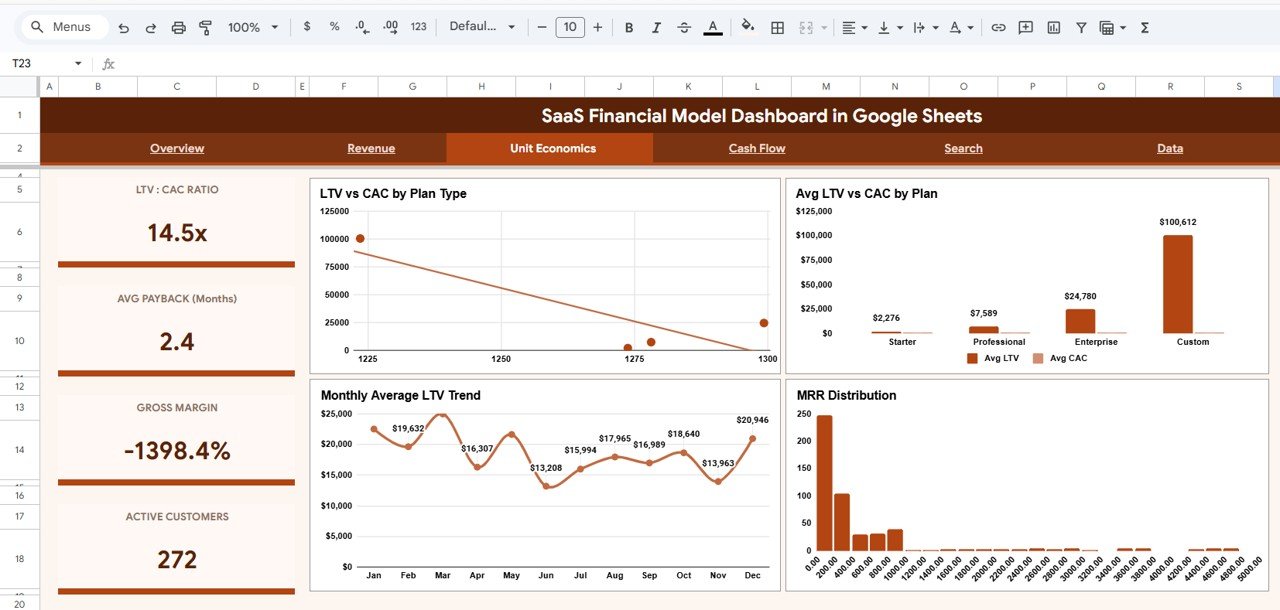Screen dimensions: 1280x610
Task: Toggle italic formatting
Action: [x=656, y=27]
